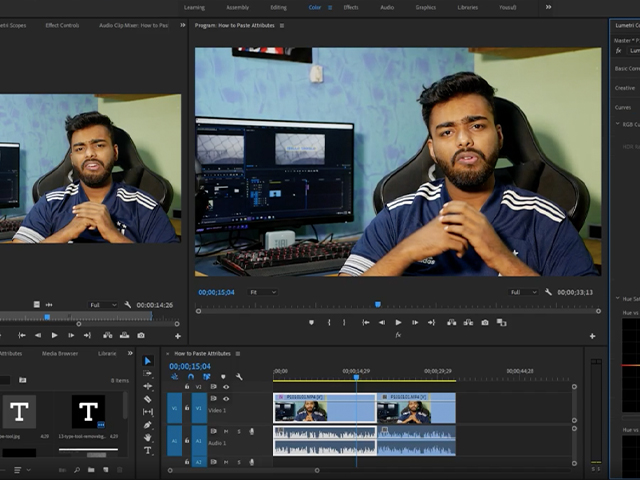The image size is (640, 480).
Task: Open Program monitor Full resolution dropdown
Action: tap(523, 292)
